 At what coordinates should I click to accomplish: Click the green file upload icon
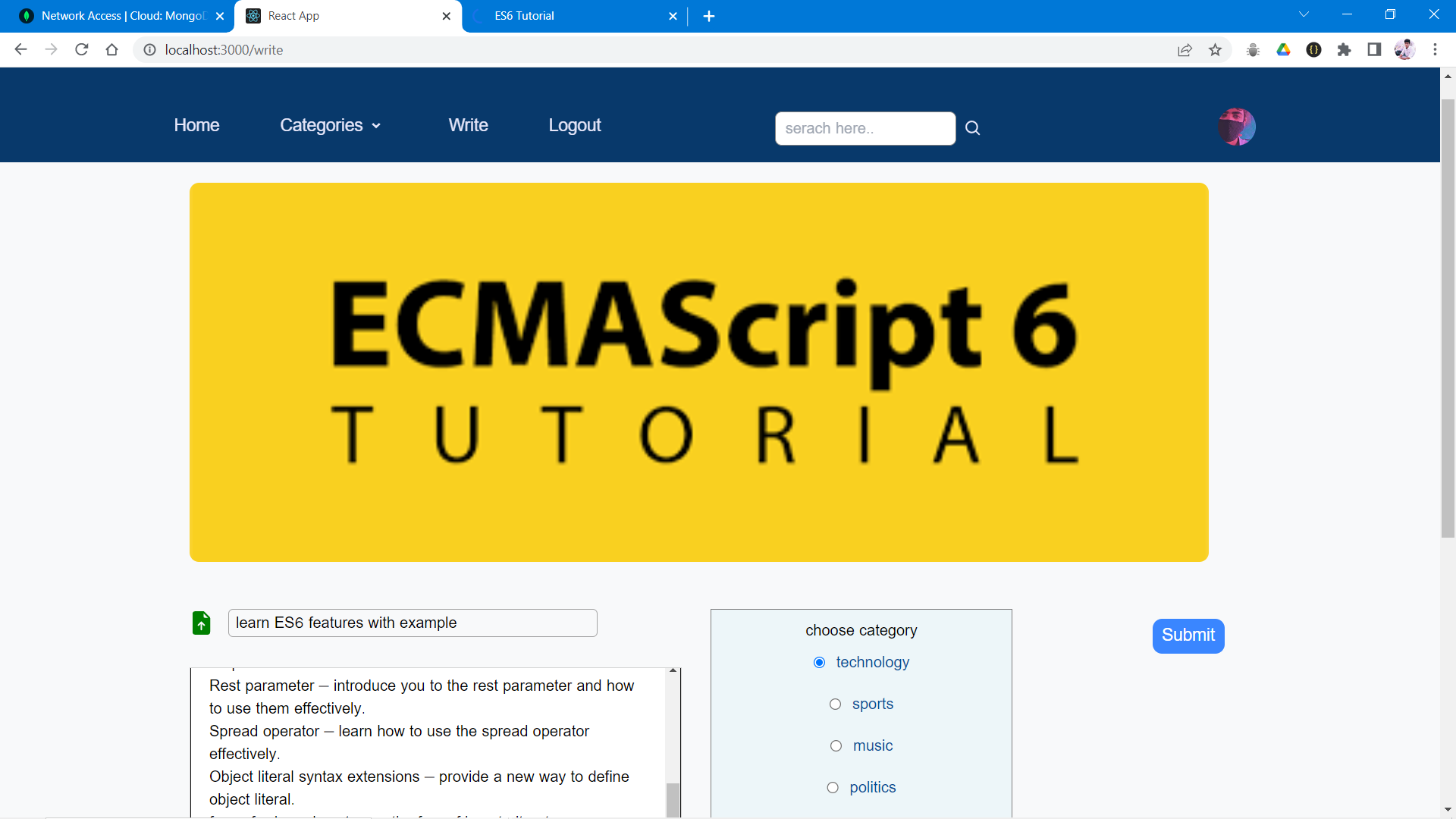click(x=201, y=623)
